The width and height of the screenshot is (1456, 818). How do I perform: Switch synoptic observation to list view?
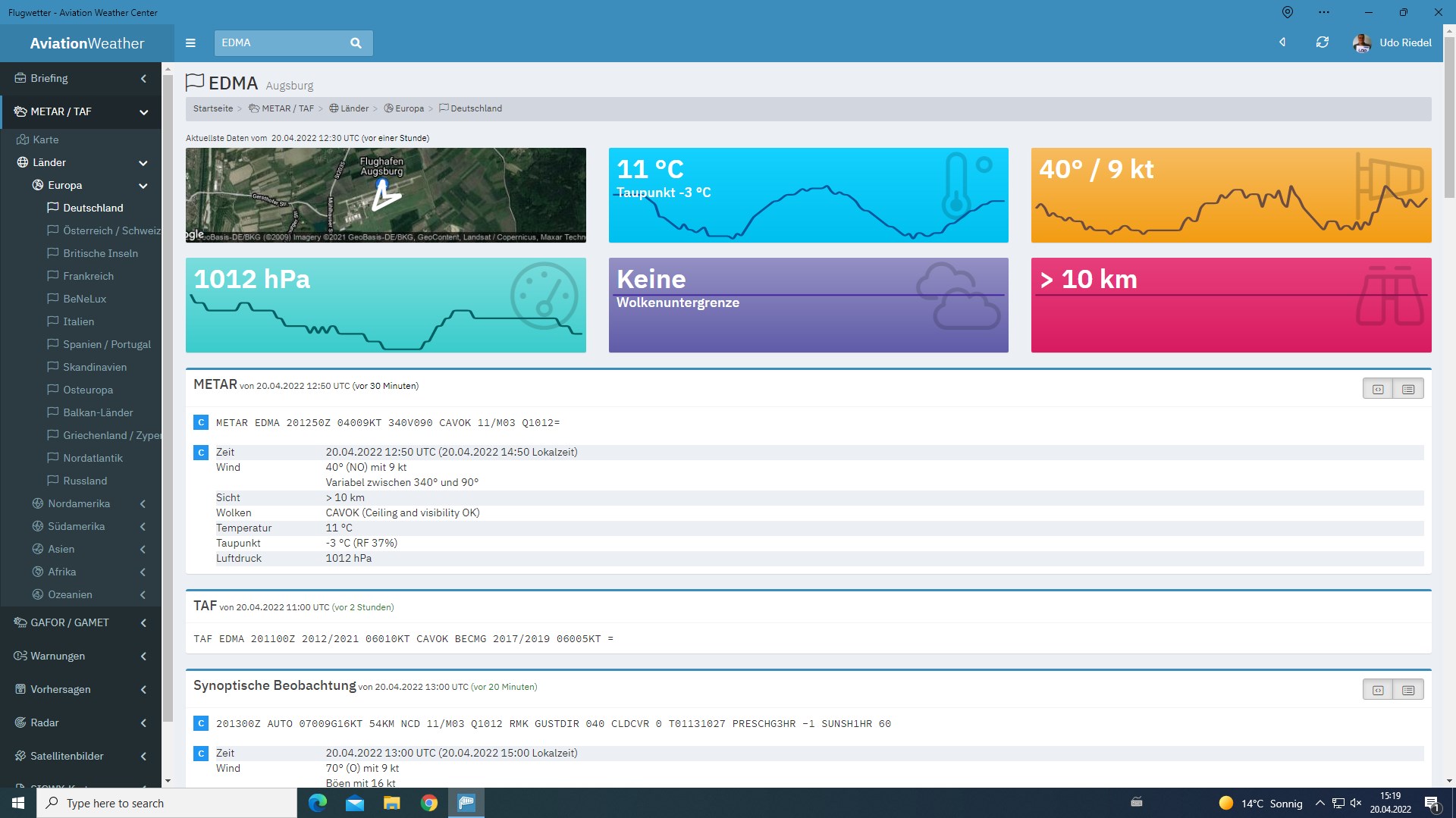(x=1408, y=690)
